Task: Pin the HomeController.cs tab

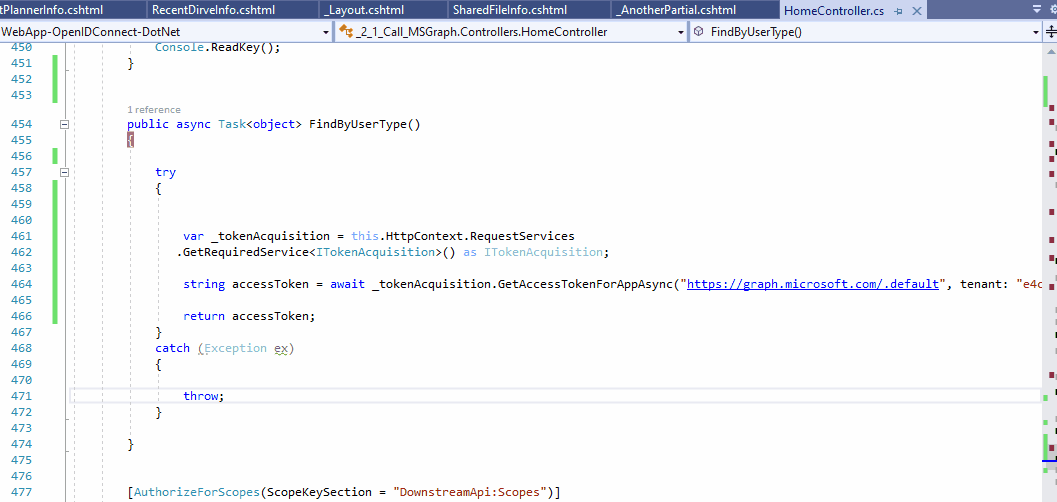Action: [899, 11]
